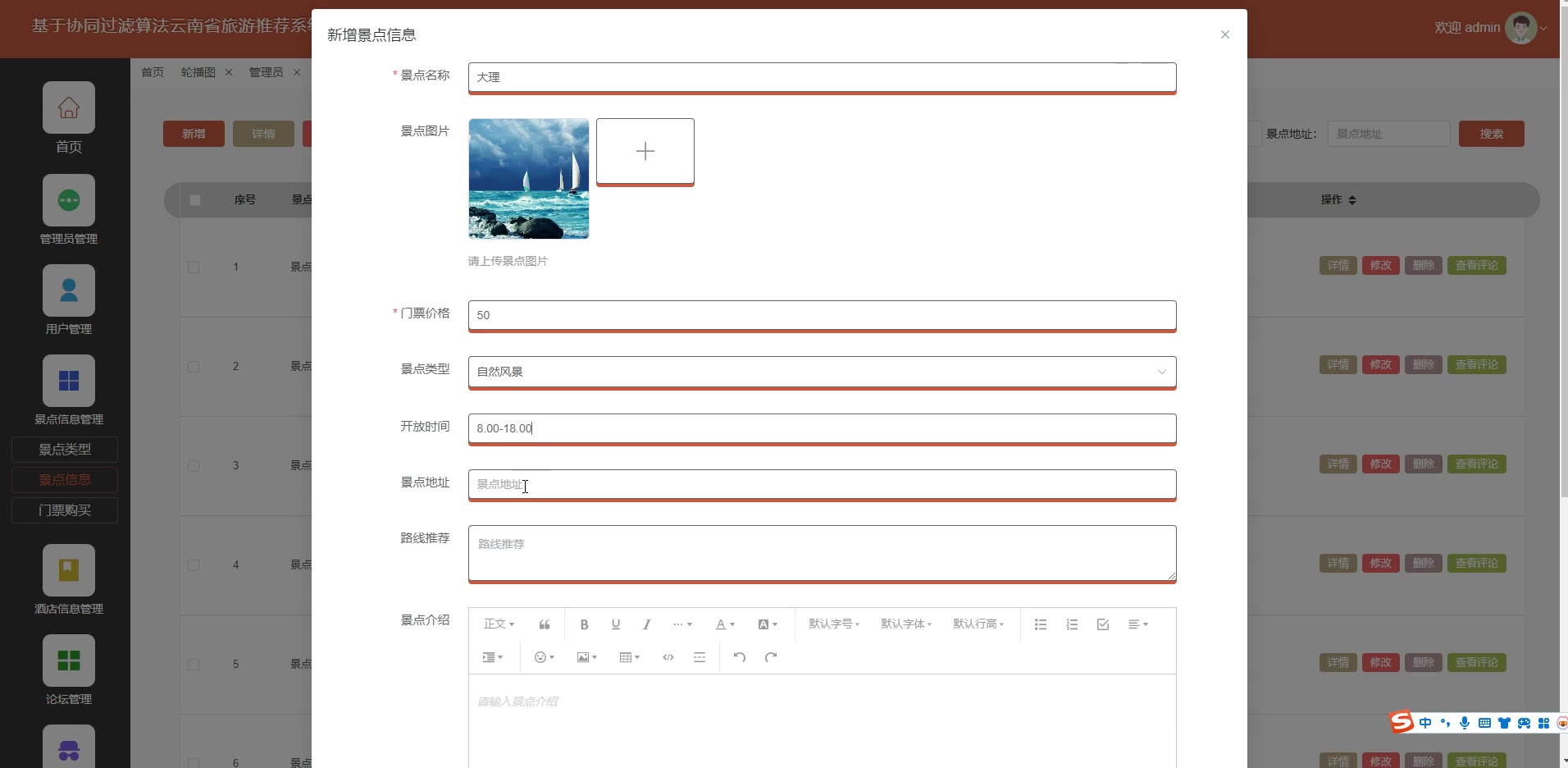Undo the last edit in the editor
1568x768 pixels.
point(740,657)
